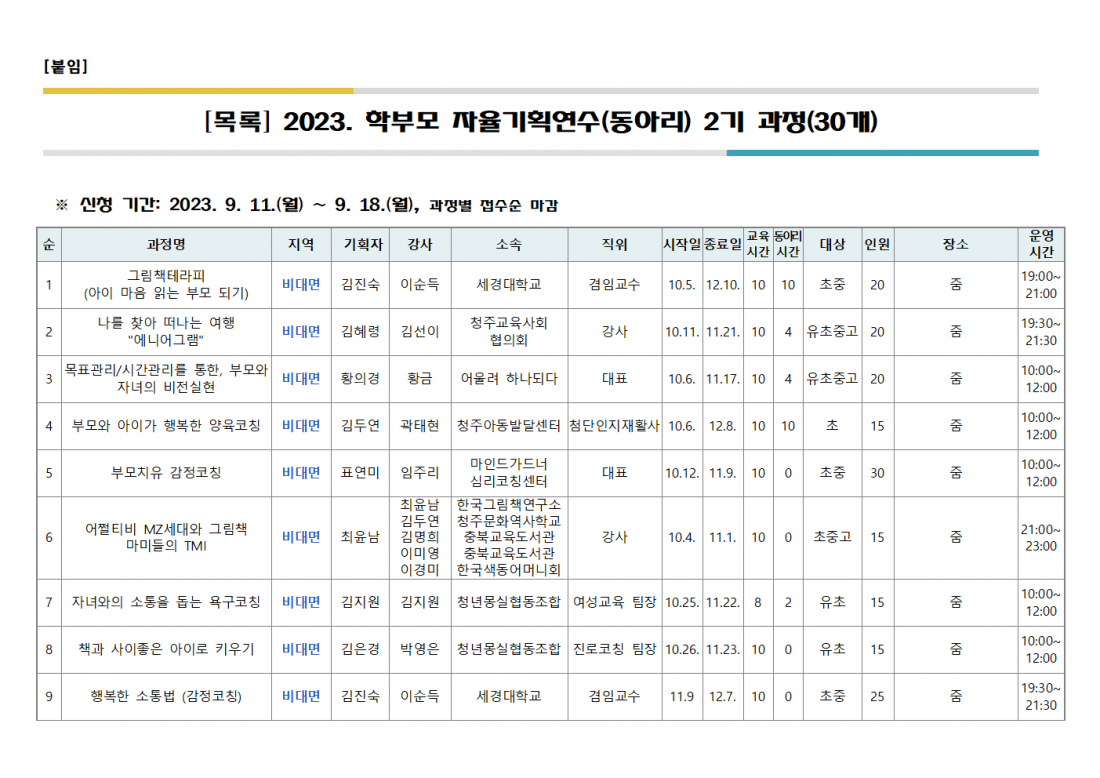Click headcount 25 in row 9
Screen dimensions: 1100x778
pos(877,697)
